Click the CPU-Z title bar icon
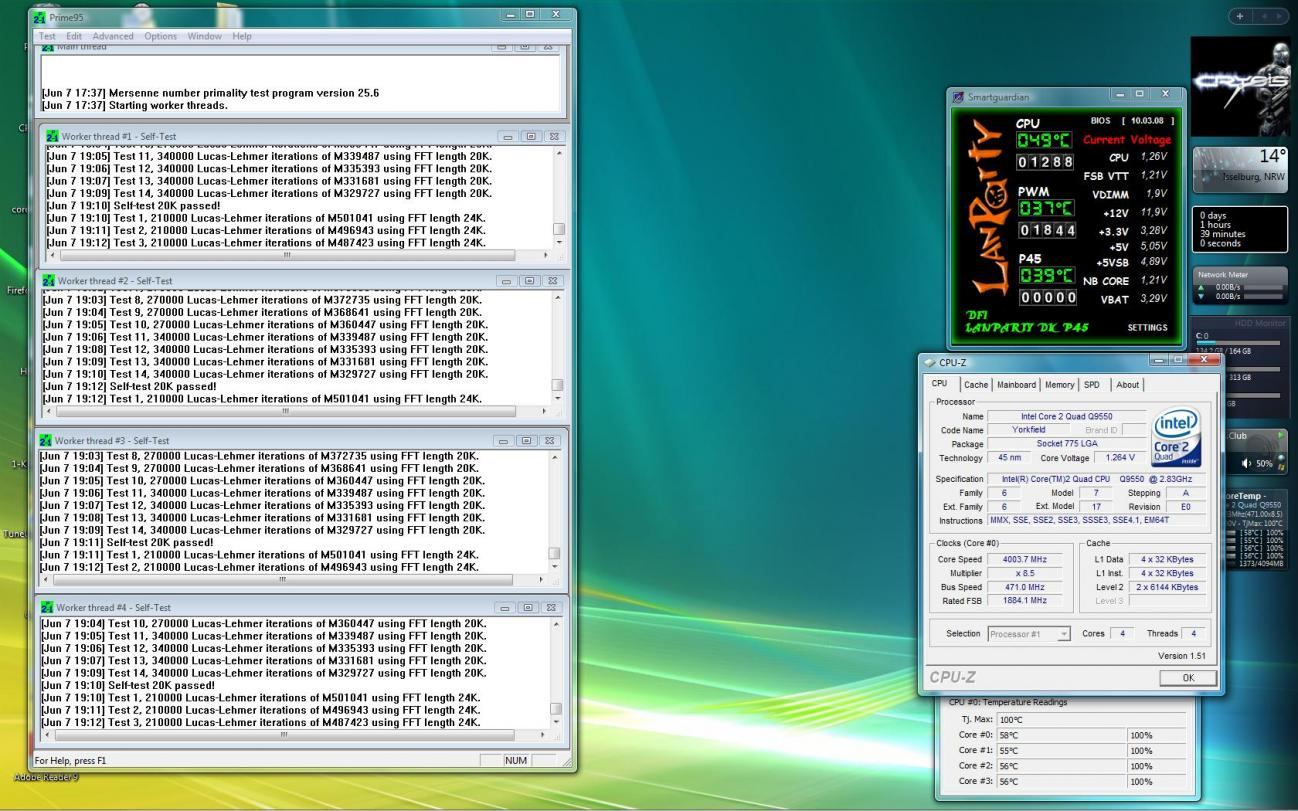The width and height of the screenshot is (1298, 811). (929, 362)
